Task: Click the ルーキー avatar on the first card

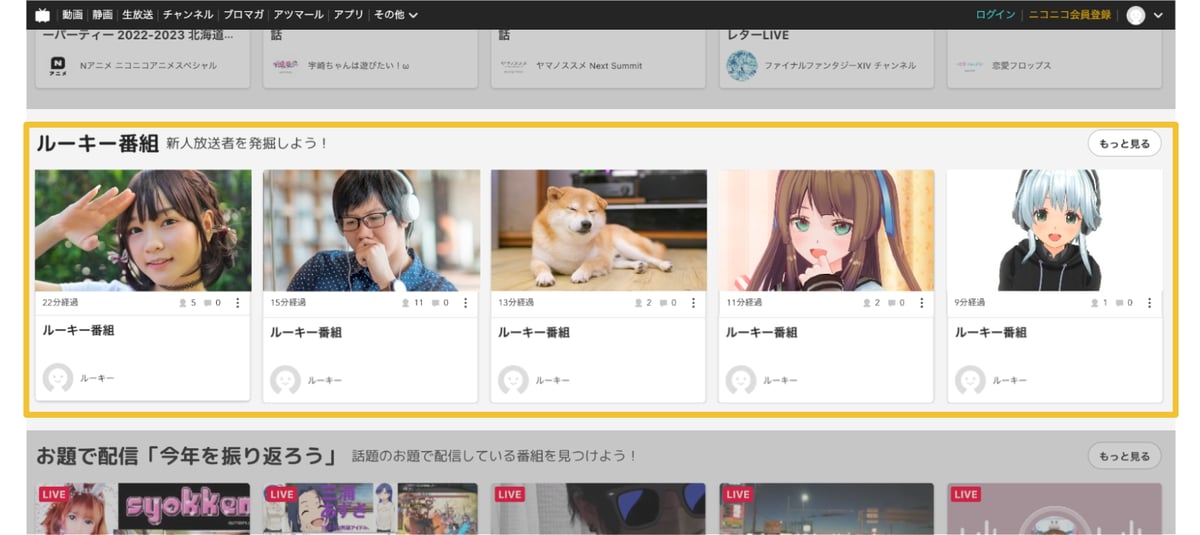Action: 58,379
